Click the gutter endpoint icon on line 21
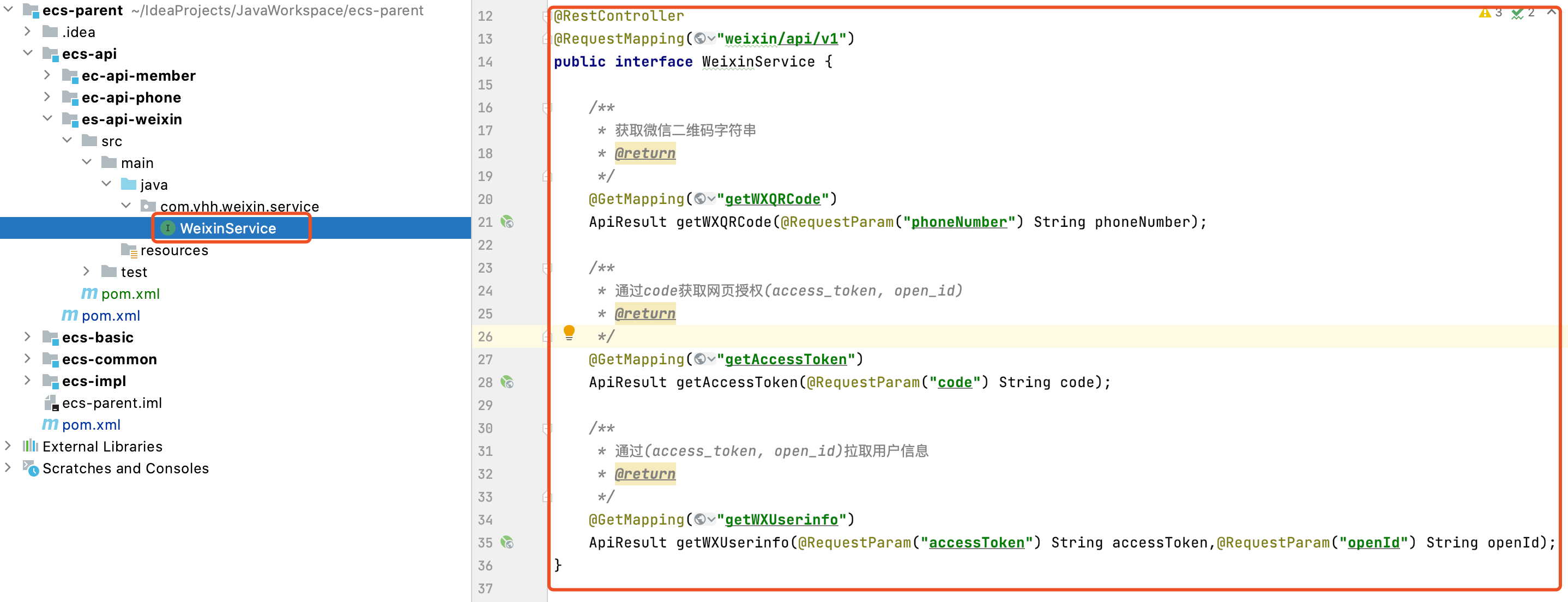The width and height of the screenshot is (1568, 602). [506, 222]
